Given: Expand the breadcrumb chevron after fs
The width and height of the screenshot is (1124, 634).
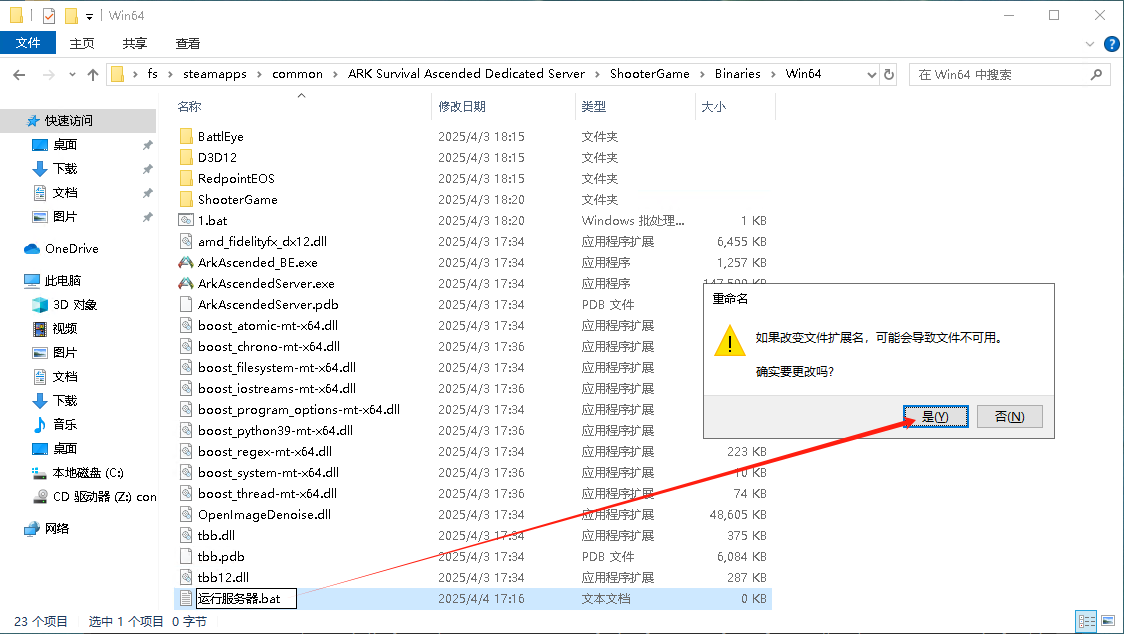Looking at the screenshot, I should [x=170, y=74].
